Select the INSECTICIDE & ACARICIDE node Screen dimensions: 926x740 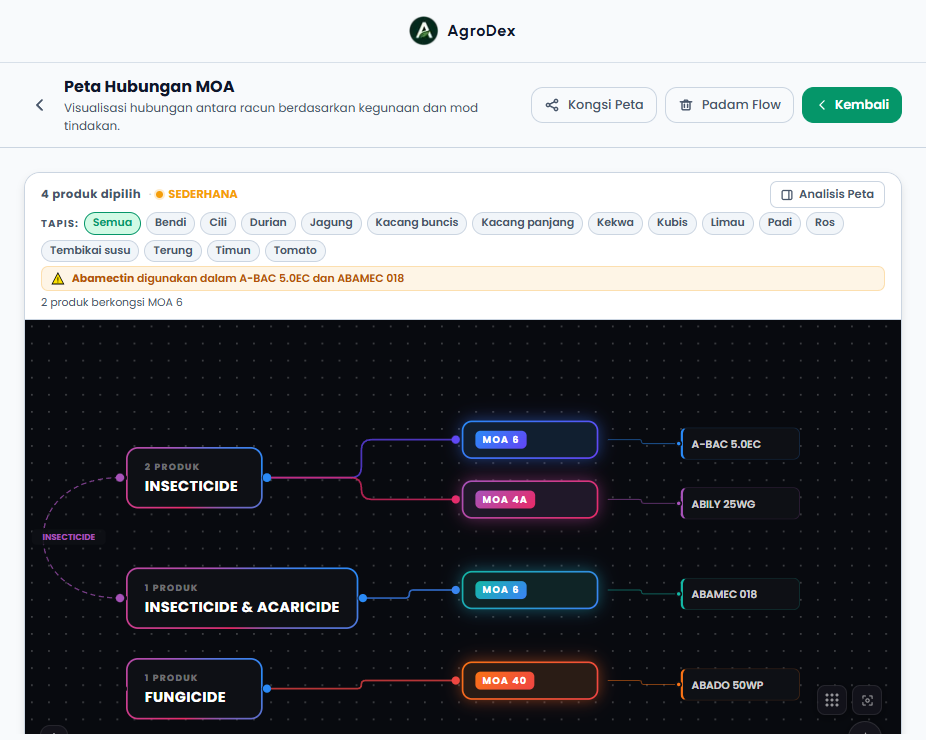tap(242, 598)
